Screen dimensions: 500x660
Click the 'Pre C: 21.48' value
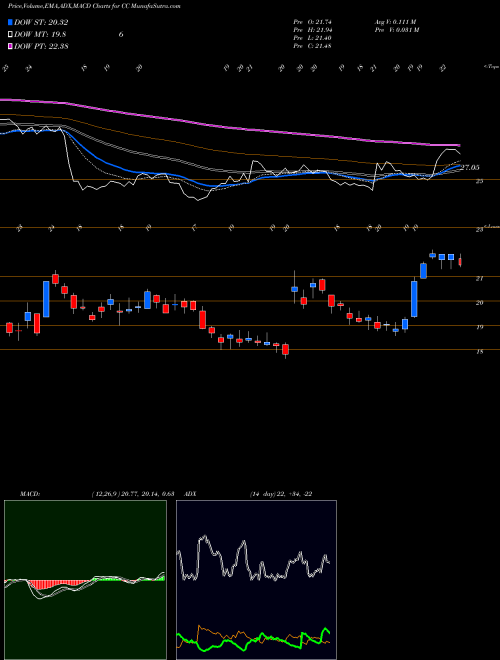[312, 46]
